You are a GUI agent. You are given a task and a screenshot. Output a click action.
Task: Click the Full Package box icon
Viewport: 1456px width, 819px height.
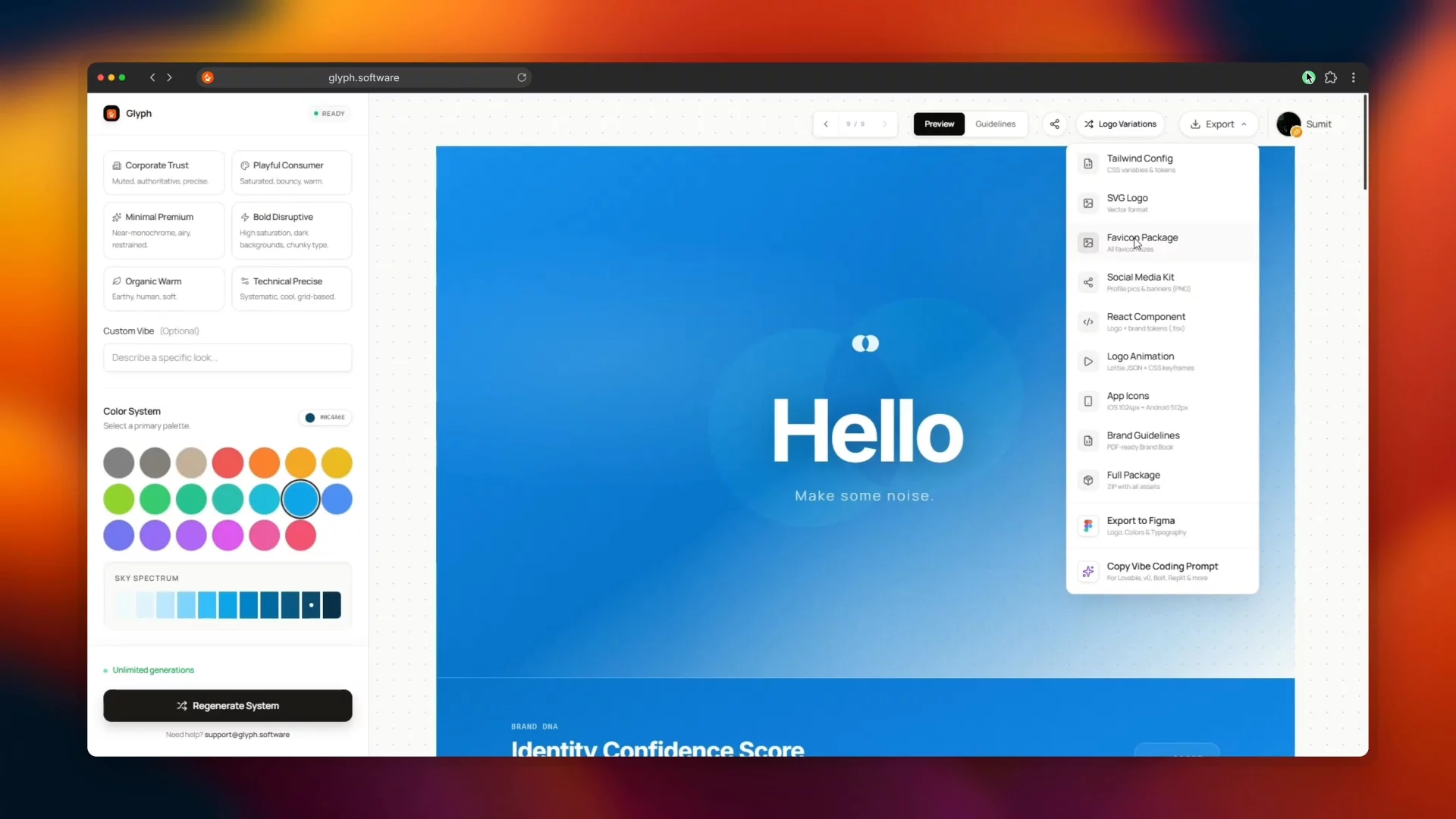coord(1088,480)
